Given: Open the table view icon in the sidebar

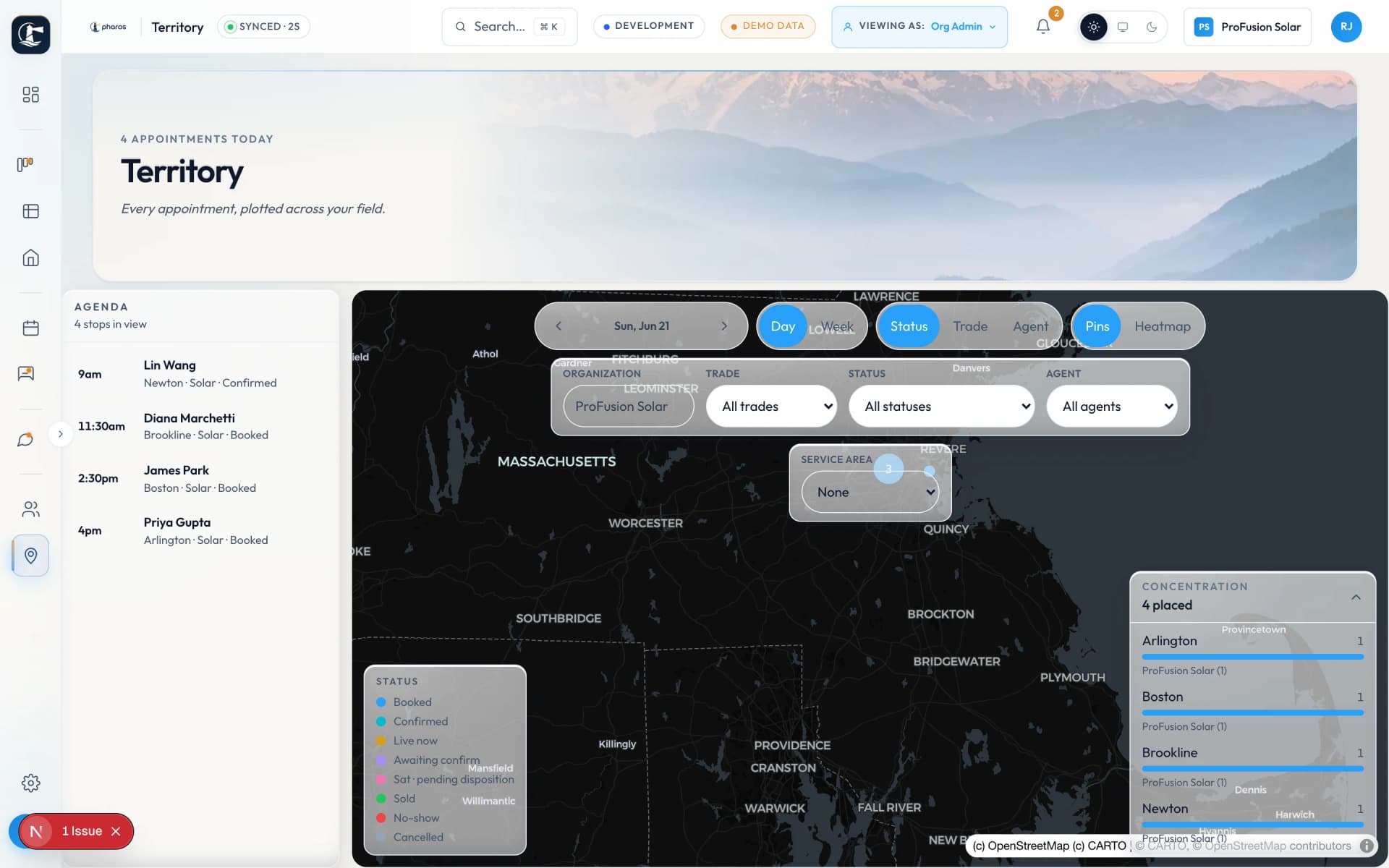Looking at the screenshot, I should [30, 211].
